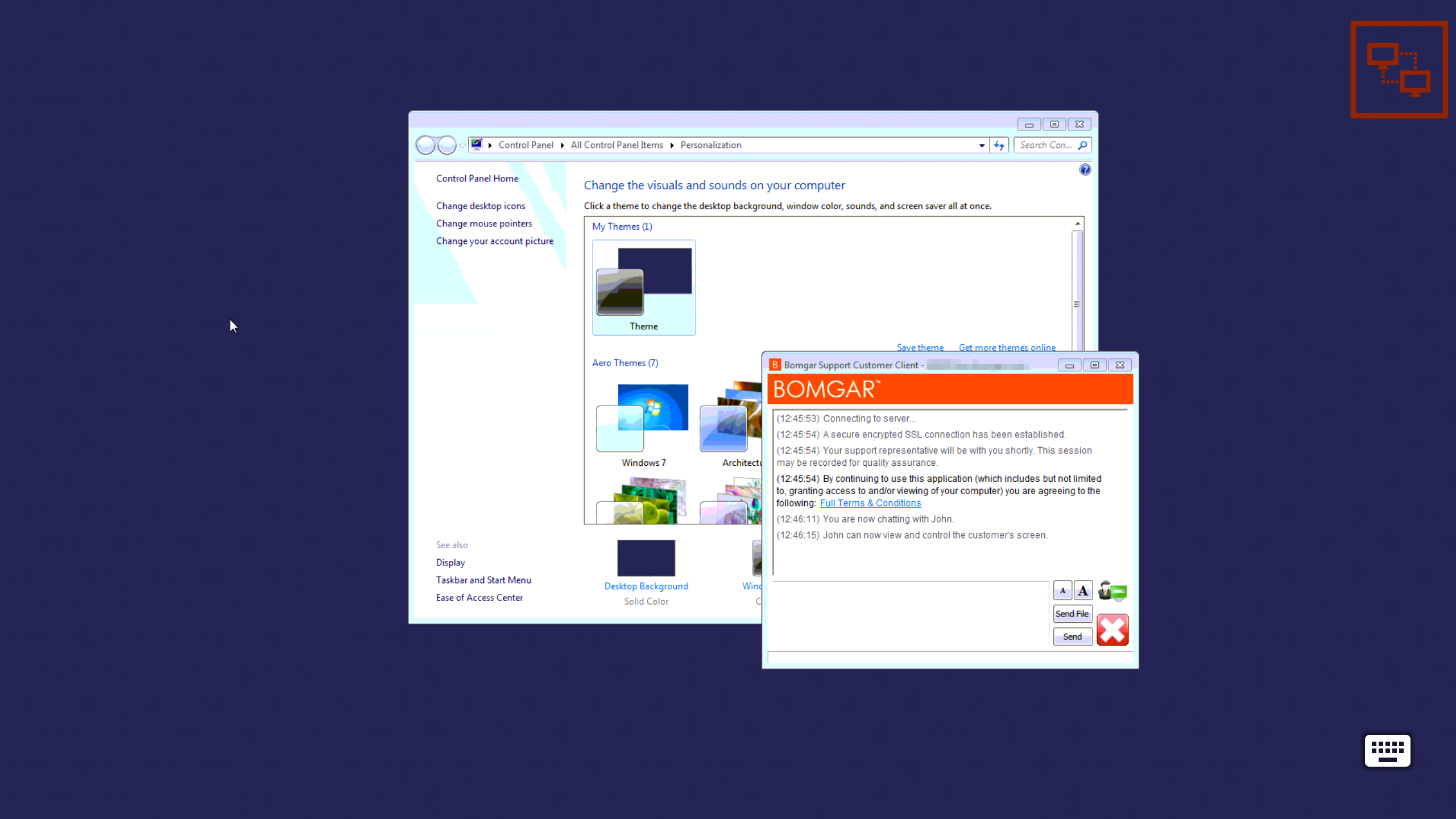
Task: Expand root breadcrumb arrow before Control Panel
Action: coord(490,145)
